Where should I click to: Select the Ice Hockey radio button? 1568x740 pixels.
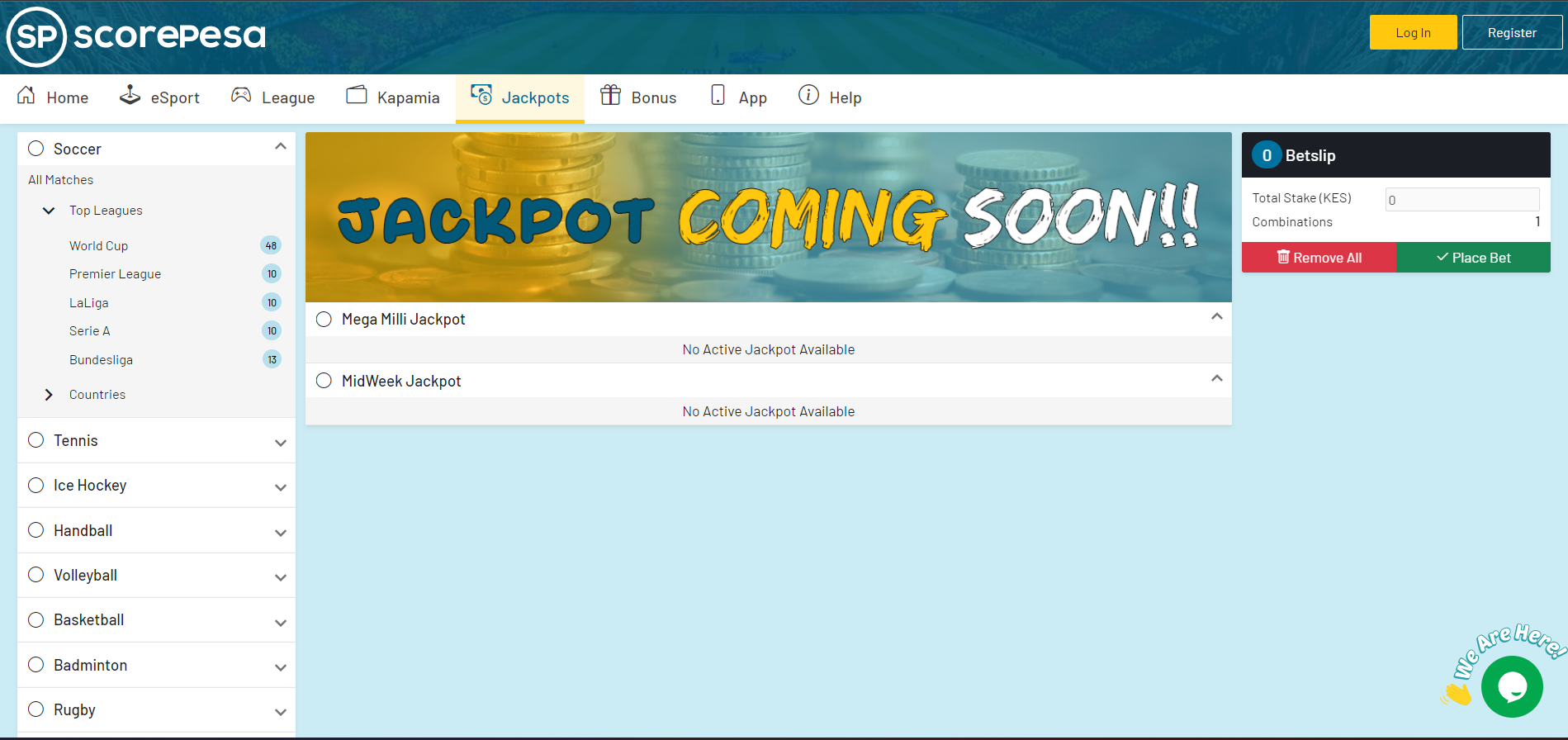pos(36,485)
